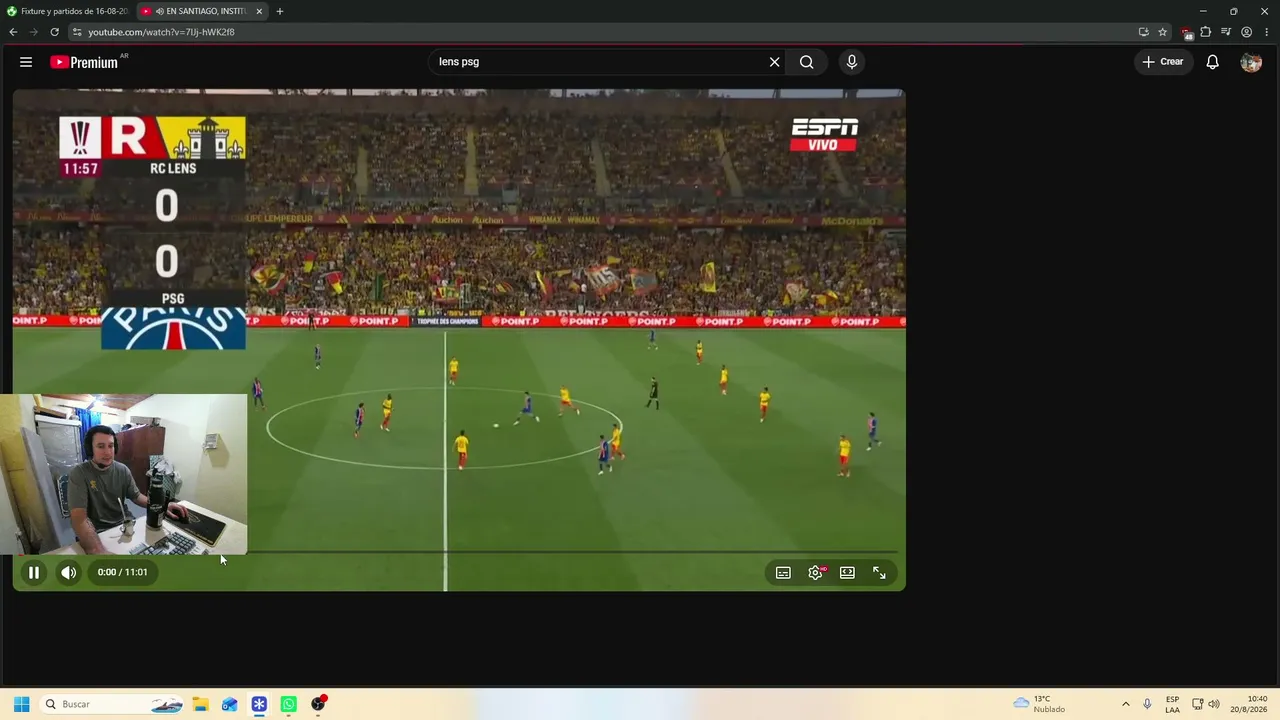Switch the player to theater mode

pyautogui.click(x=847, y=573)
